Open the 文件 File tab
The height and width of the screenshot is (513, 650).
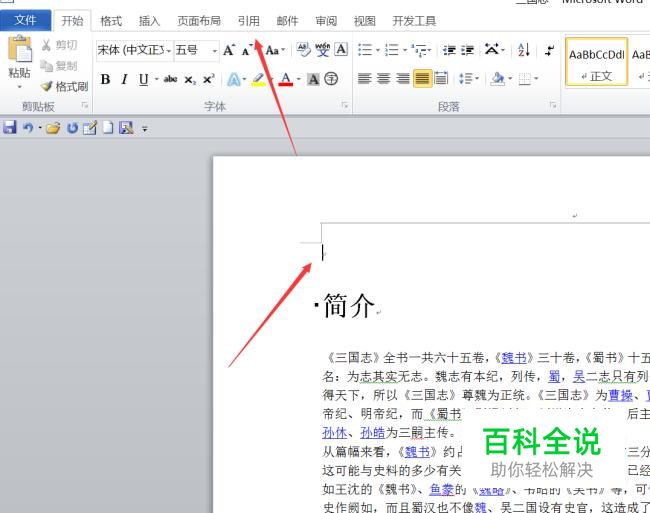click(25, 20)
